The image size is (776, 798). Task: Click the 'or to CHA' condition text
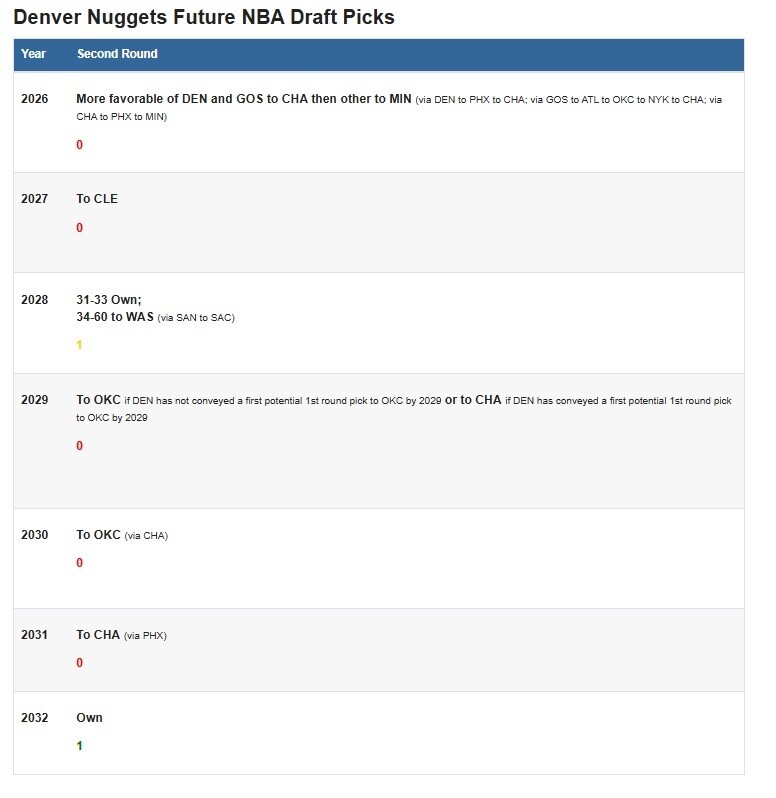473,400
